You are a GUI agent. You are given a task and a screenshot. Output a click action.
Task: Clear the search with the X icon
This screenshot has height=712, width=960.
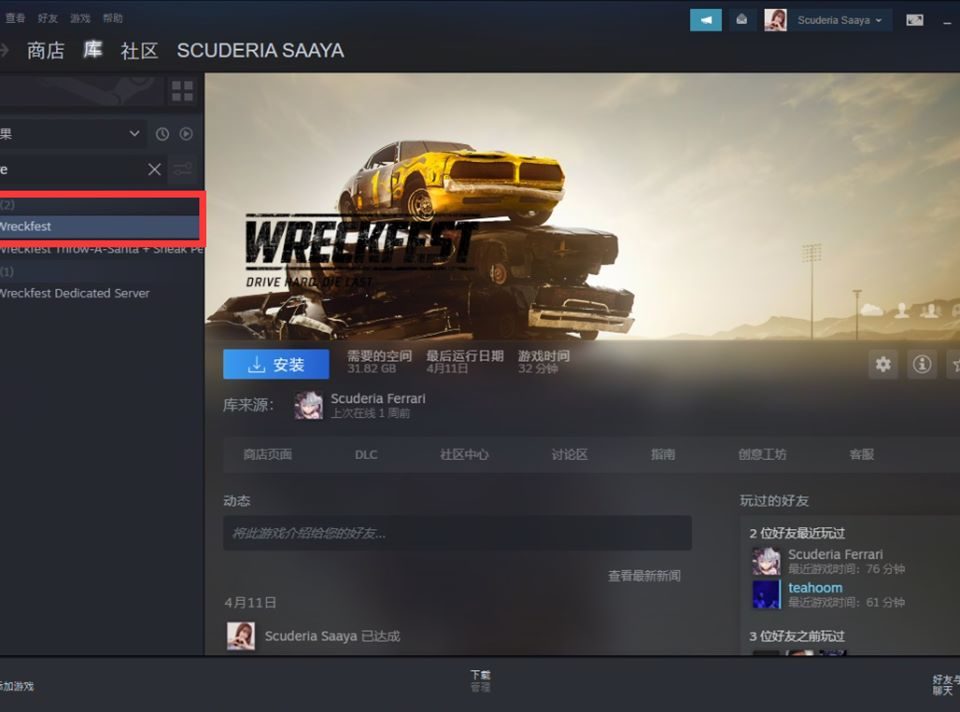154,169
